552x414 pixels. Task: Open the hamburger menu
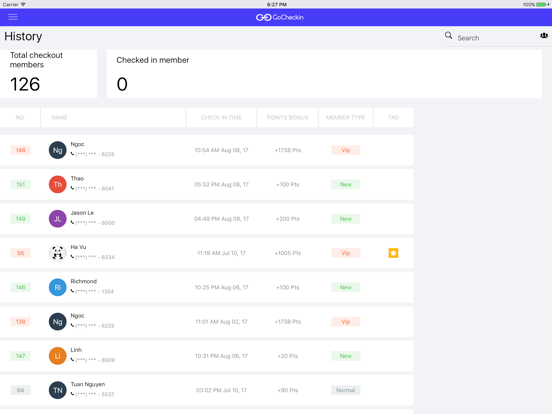tap(13, 17)
